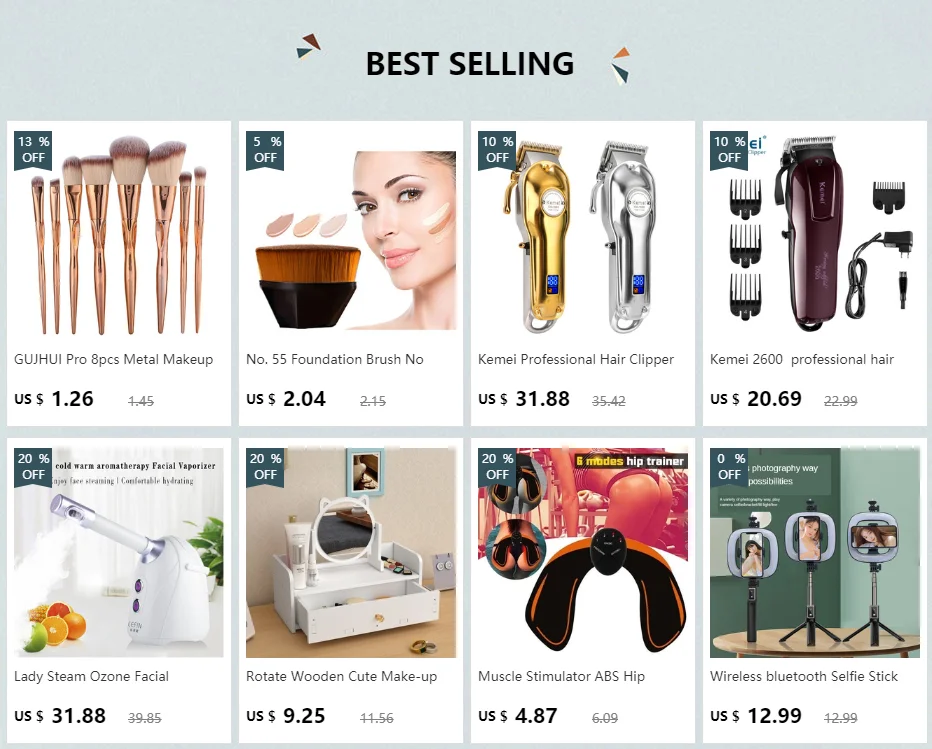Screen dimensions: 932x749
Task: Open GUJHUI Pro 8pcs Metal Makeup product image
Action: (x=119, y=234)
